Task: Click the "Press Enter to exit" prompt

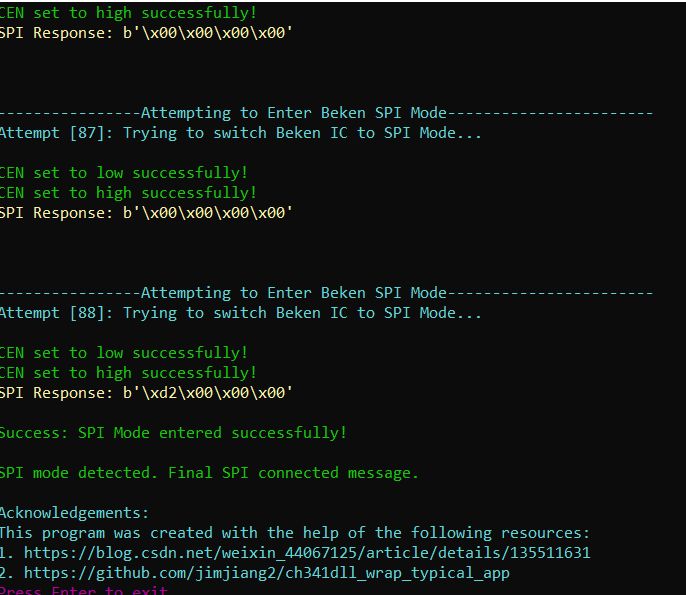Action: pos(83,591)
